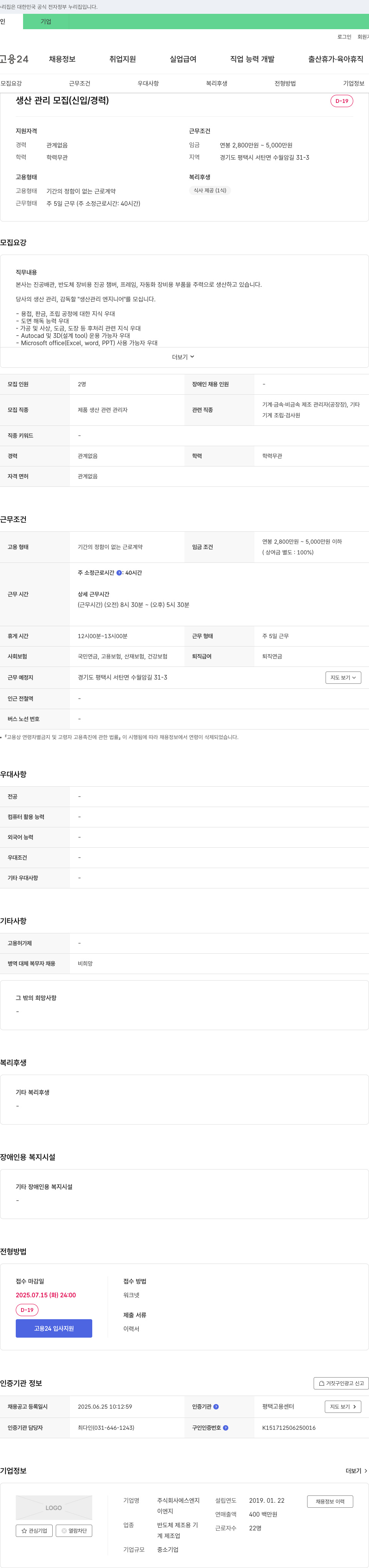The width and height of the screenshot is (369, 1568).
Task: Open the 채용정보 main menu
Action: (x=62, y=59)
